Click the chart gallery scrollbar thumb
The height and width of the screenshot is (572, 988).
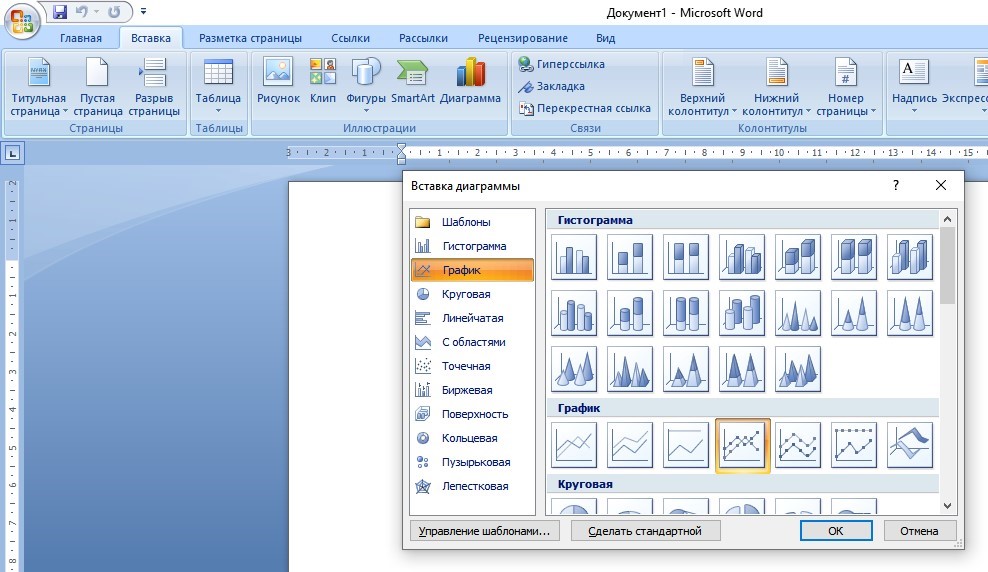click(x=947, y=266)
